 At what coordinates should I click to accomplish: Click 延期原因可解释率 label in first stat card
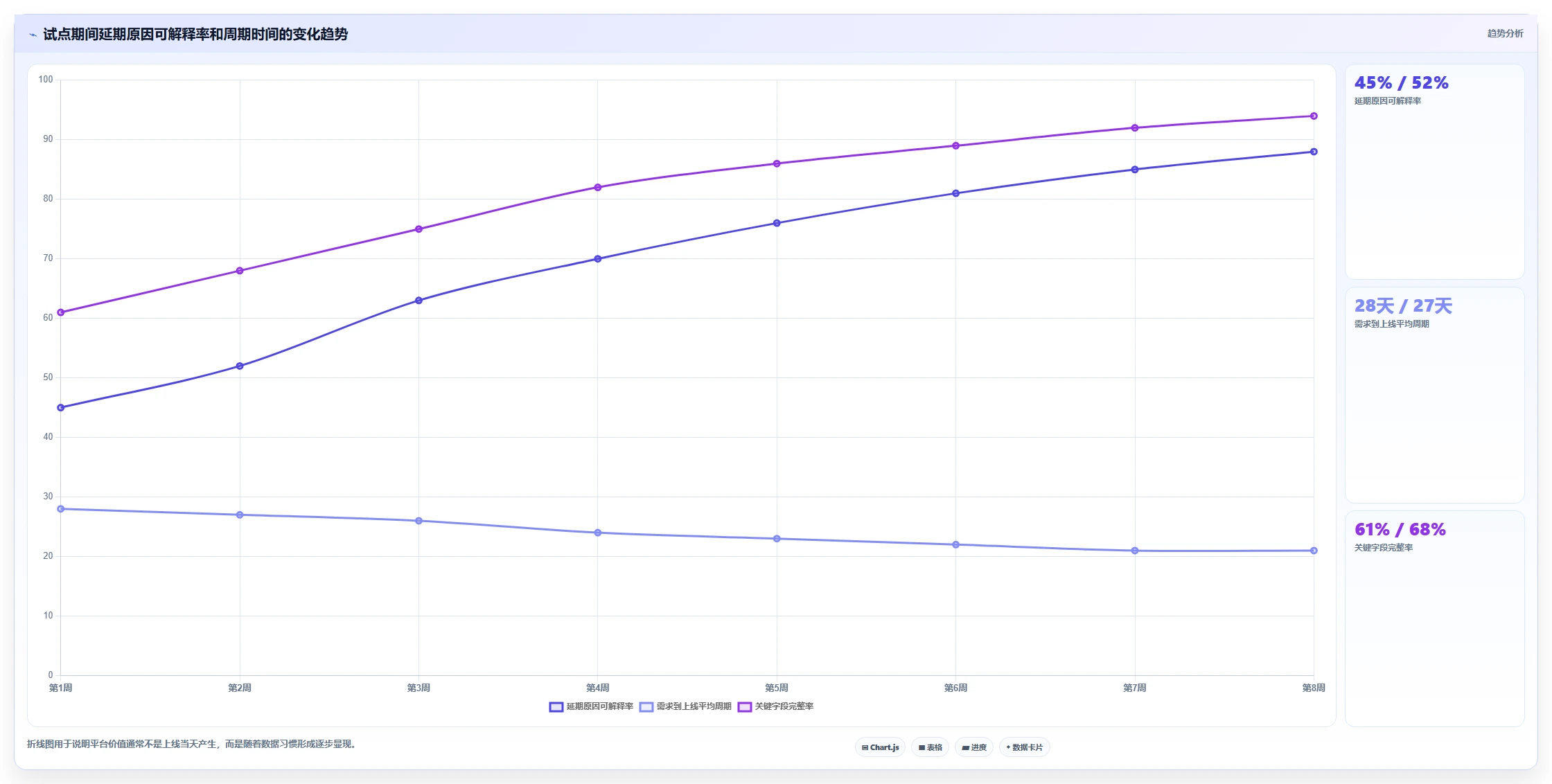(1387, 101)
